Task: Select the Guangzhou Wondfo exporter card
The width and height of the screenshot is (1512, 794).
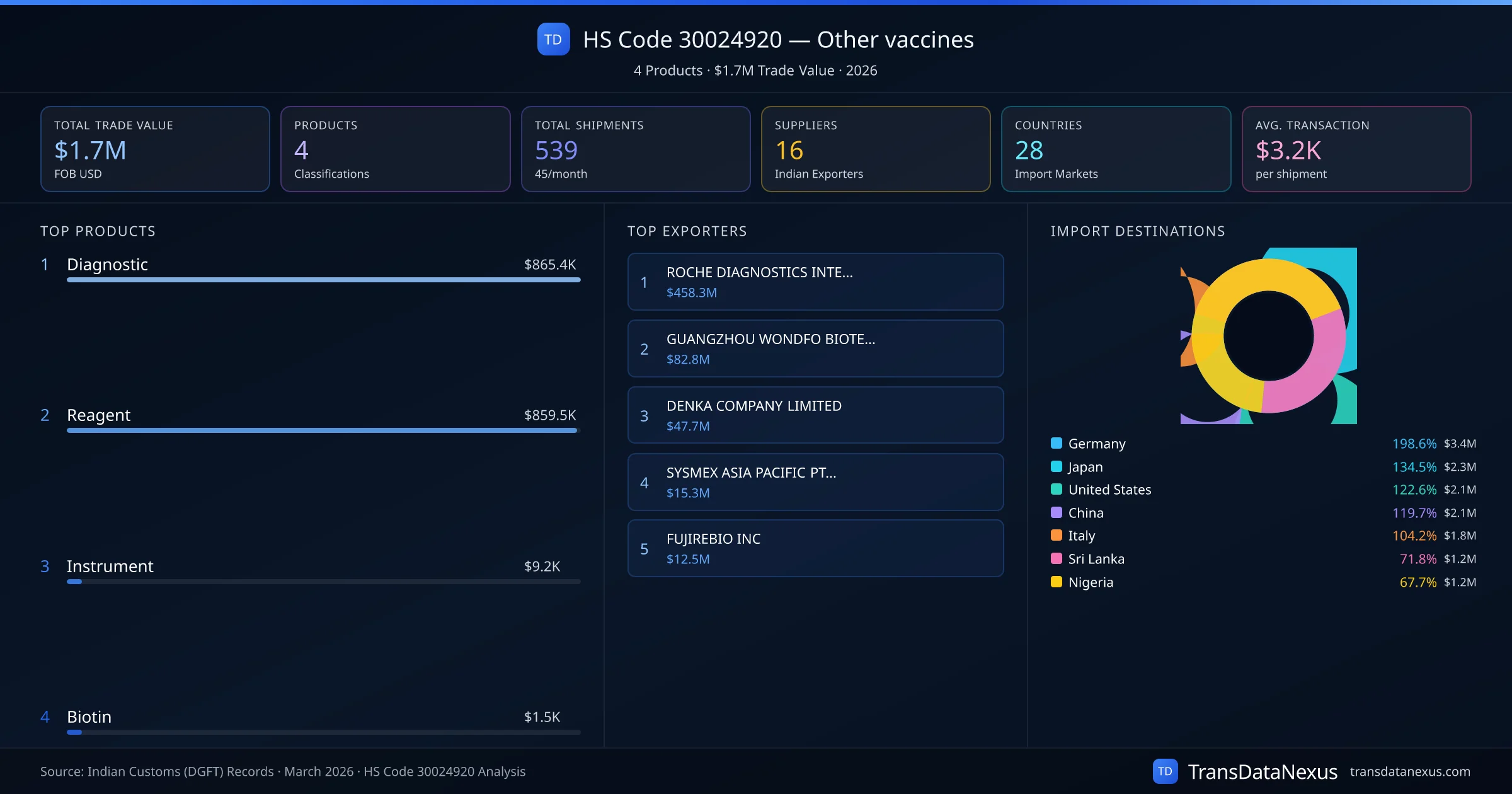Action: (x=815, y=348)
